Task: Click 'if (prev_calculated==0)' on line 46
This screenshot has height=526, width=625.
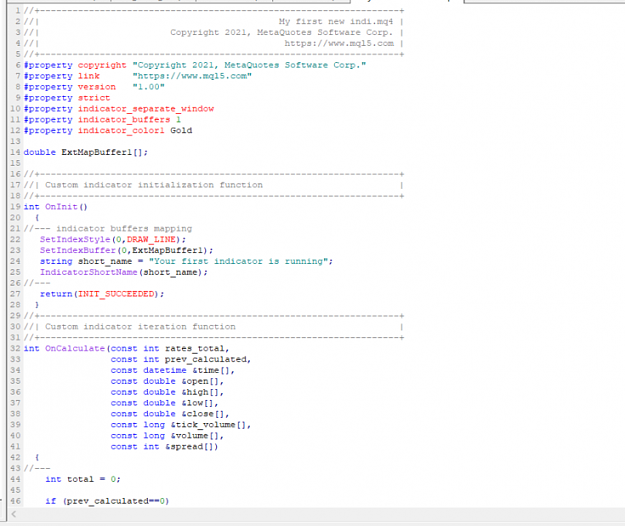Action: click(107, 501)
